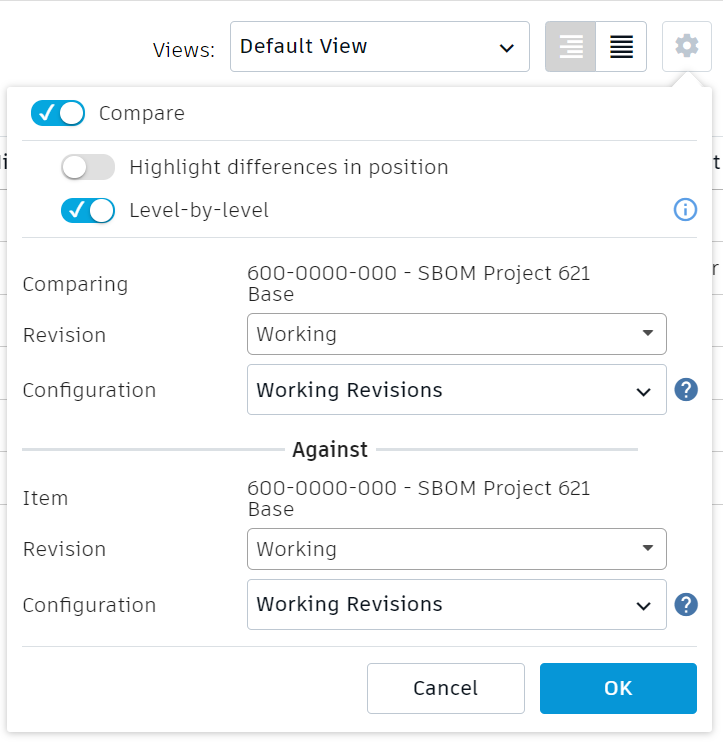This screenshot has height=745, width=723.
Task: Switch to indented tree view icon
Action: [570, 47]
